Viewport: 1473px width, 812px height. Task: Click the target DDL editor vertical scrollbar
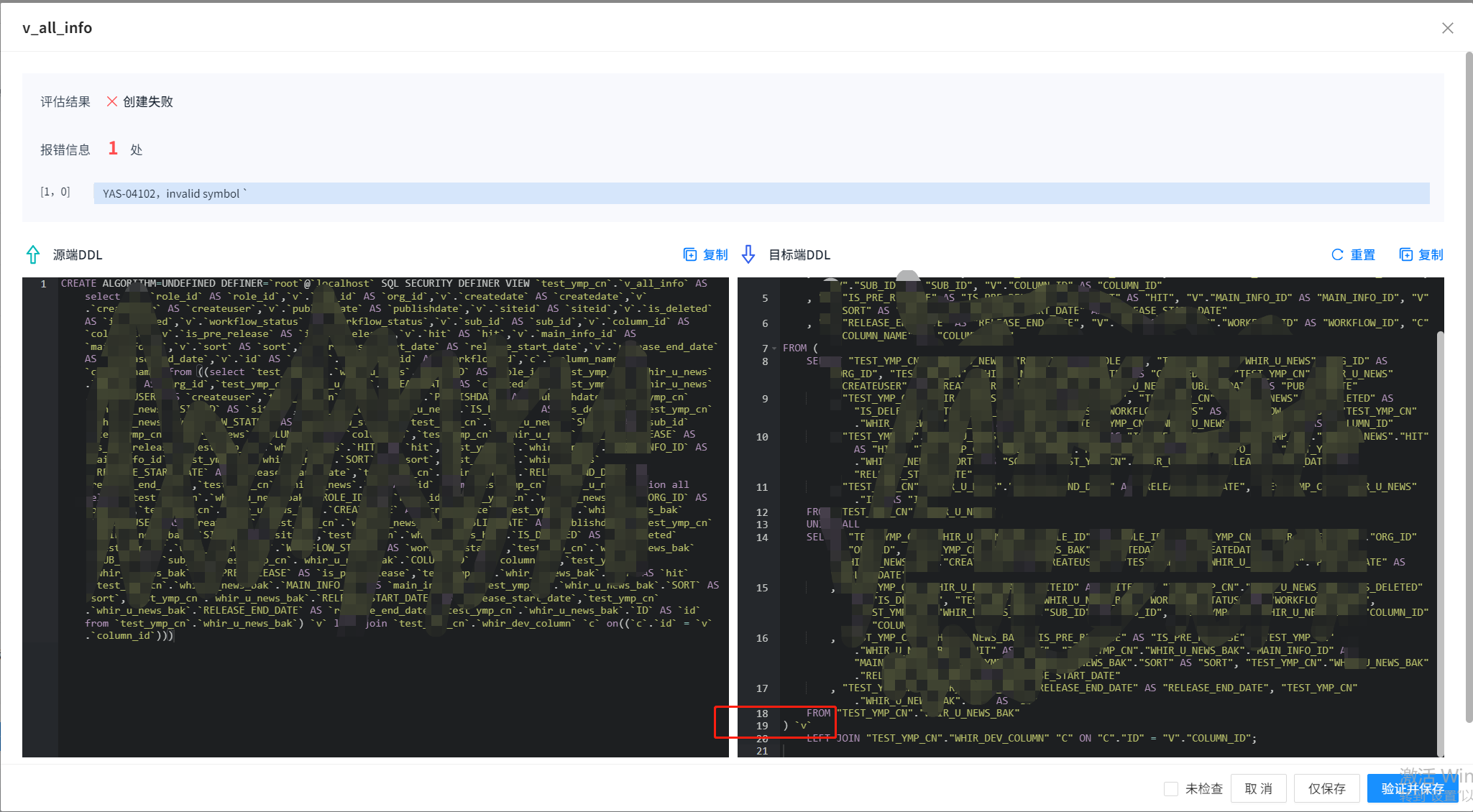coord(1440,539)
